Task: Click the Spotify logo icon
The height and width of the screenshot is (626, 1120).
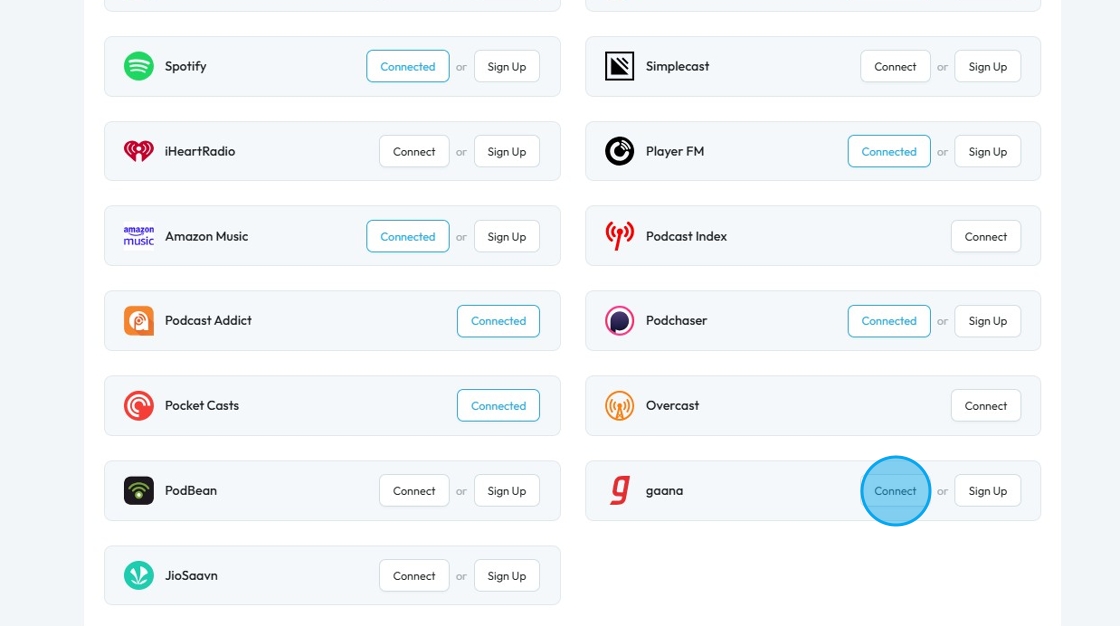Action: (x=139, y=67)
